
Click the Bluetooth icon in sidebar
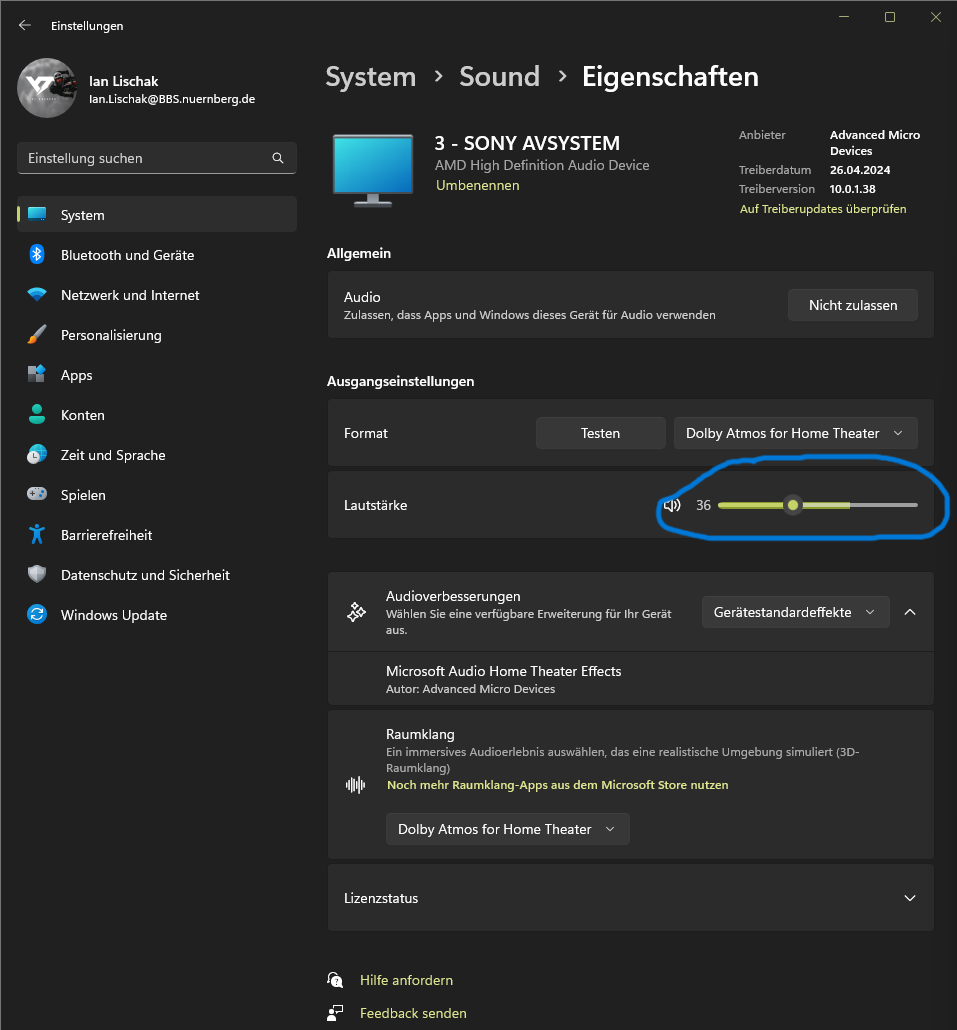click(x=37, y=254)
